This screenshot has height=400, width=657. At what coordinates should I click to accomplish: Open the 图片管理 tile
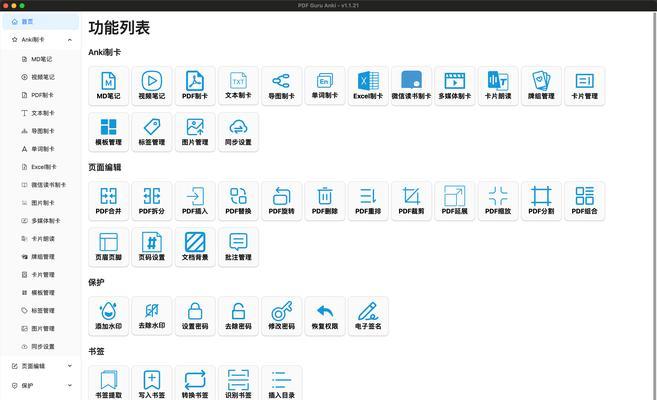(195, 132)
